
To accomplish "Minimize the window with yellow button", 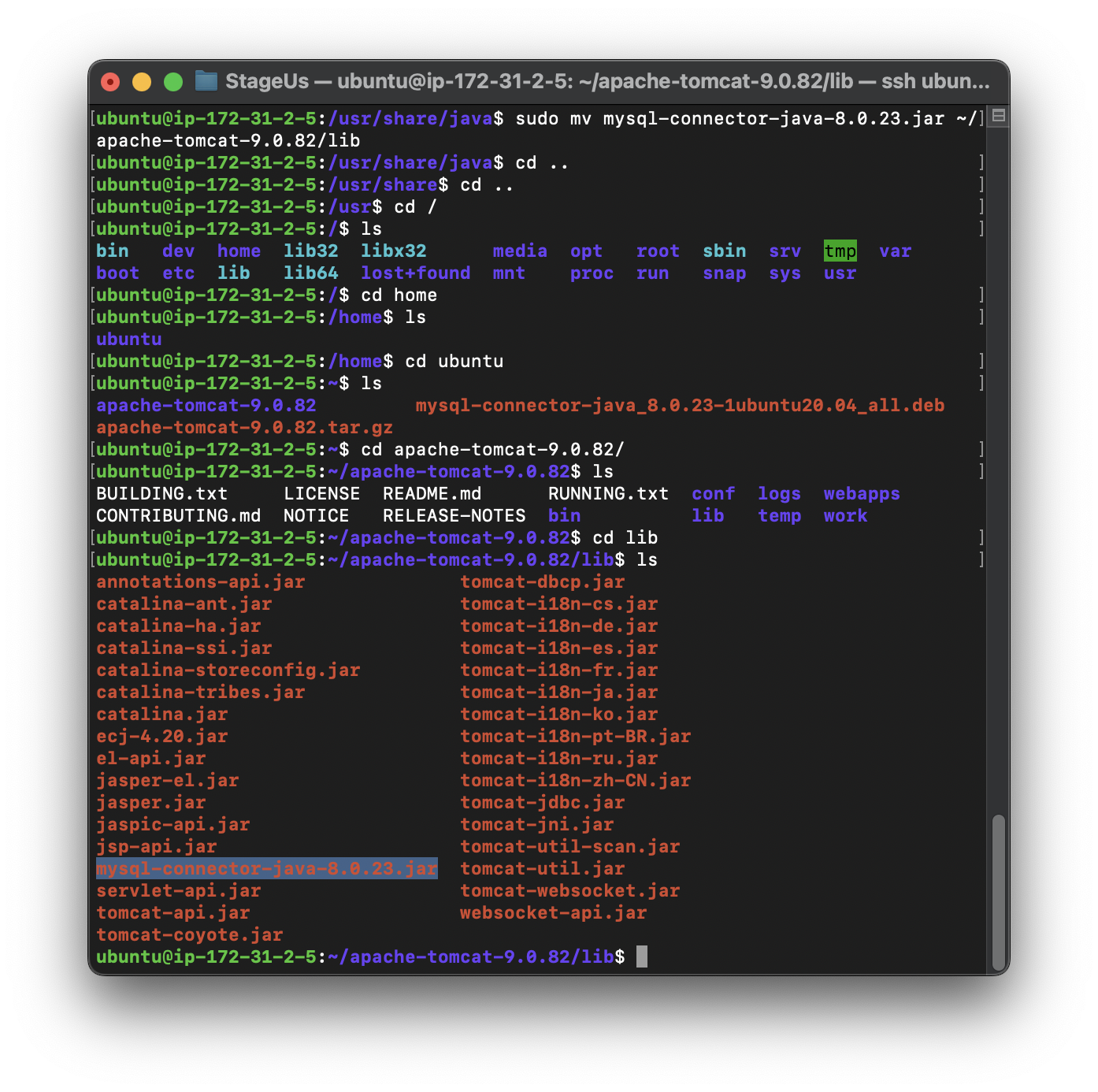I will tap(142, 82).
